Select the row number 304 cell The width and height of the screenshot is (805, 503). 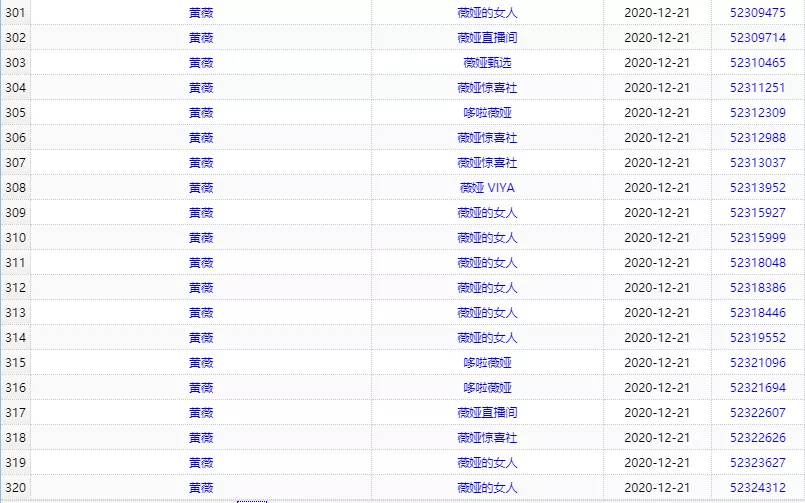15,88
